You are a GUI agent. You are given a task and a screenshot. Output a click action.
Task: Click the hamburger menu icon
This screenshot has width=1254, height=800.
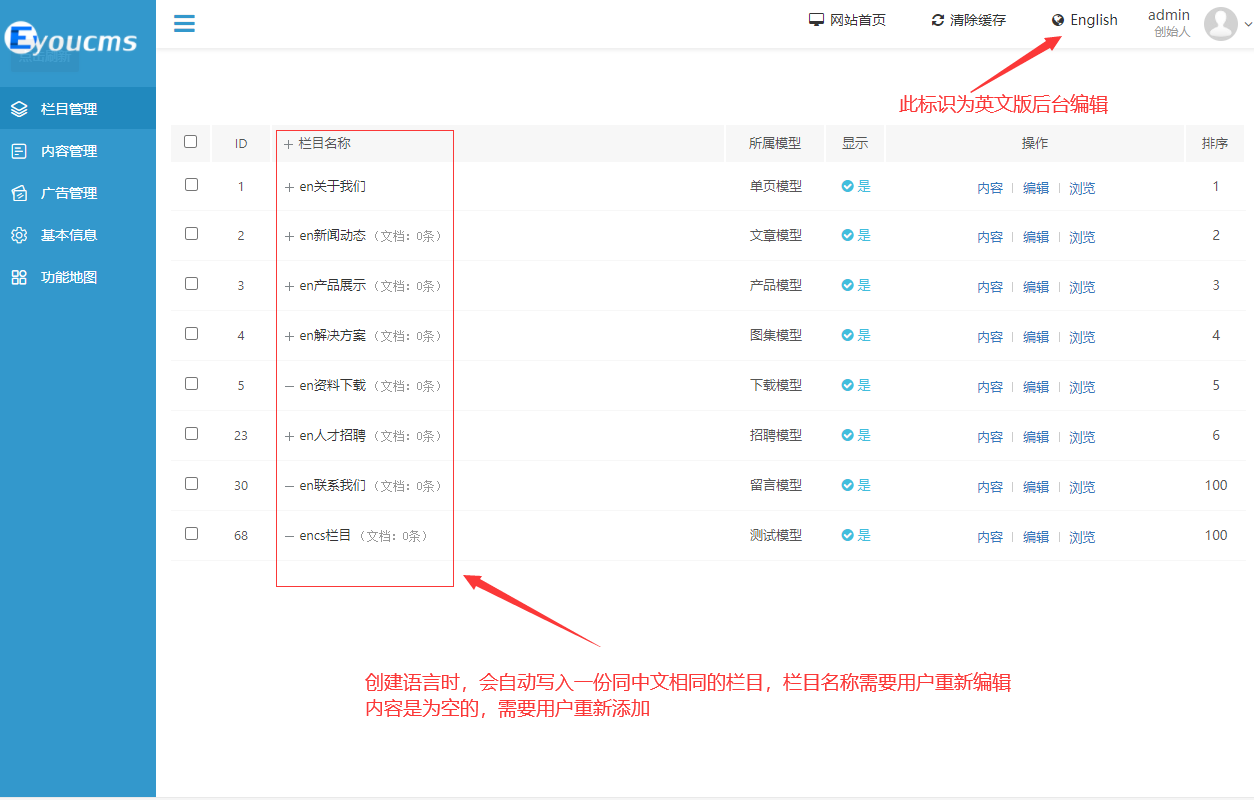[184, 23]
